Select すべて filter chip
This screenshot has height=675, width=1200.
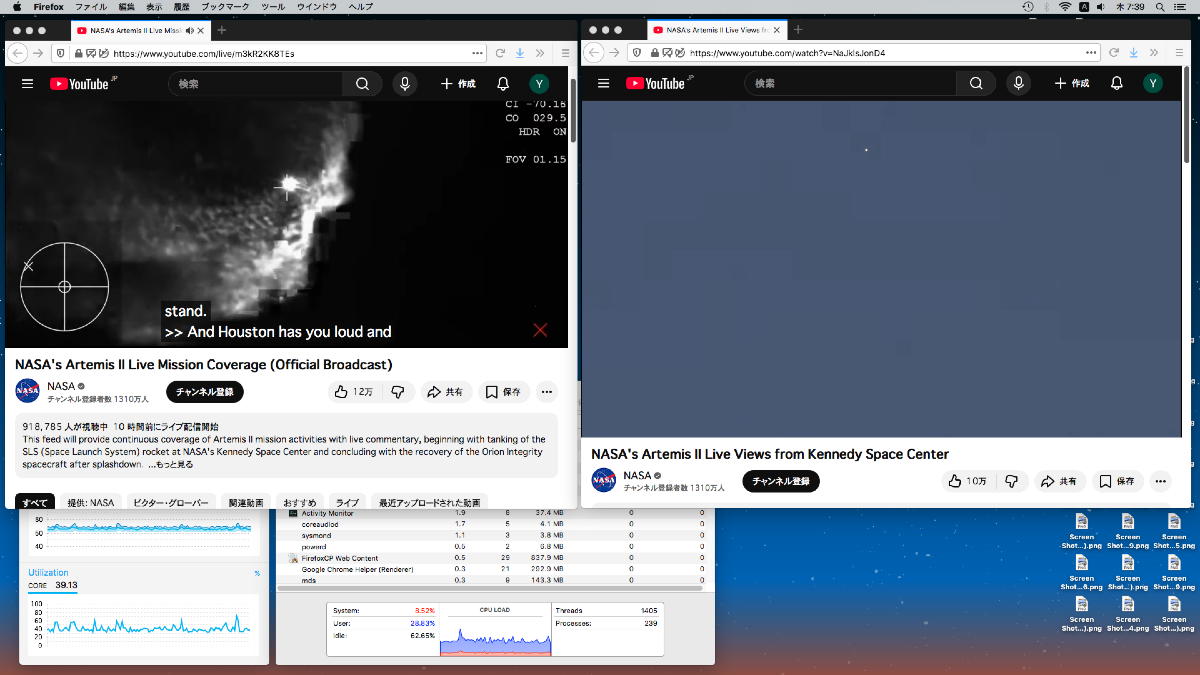pos(35,503)
